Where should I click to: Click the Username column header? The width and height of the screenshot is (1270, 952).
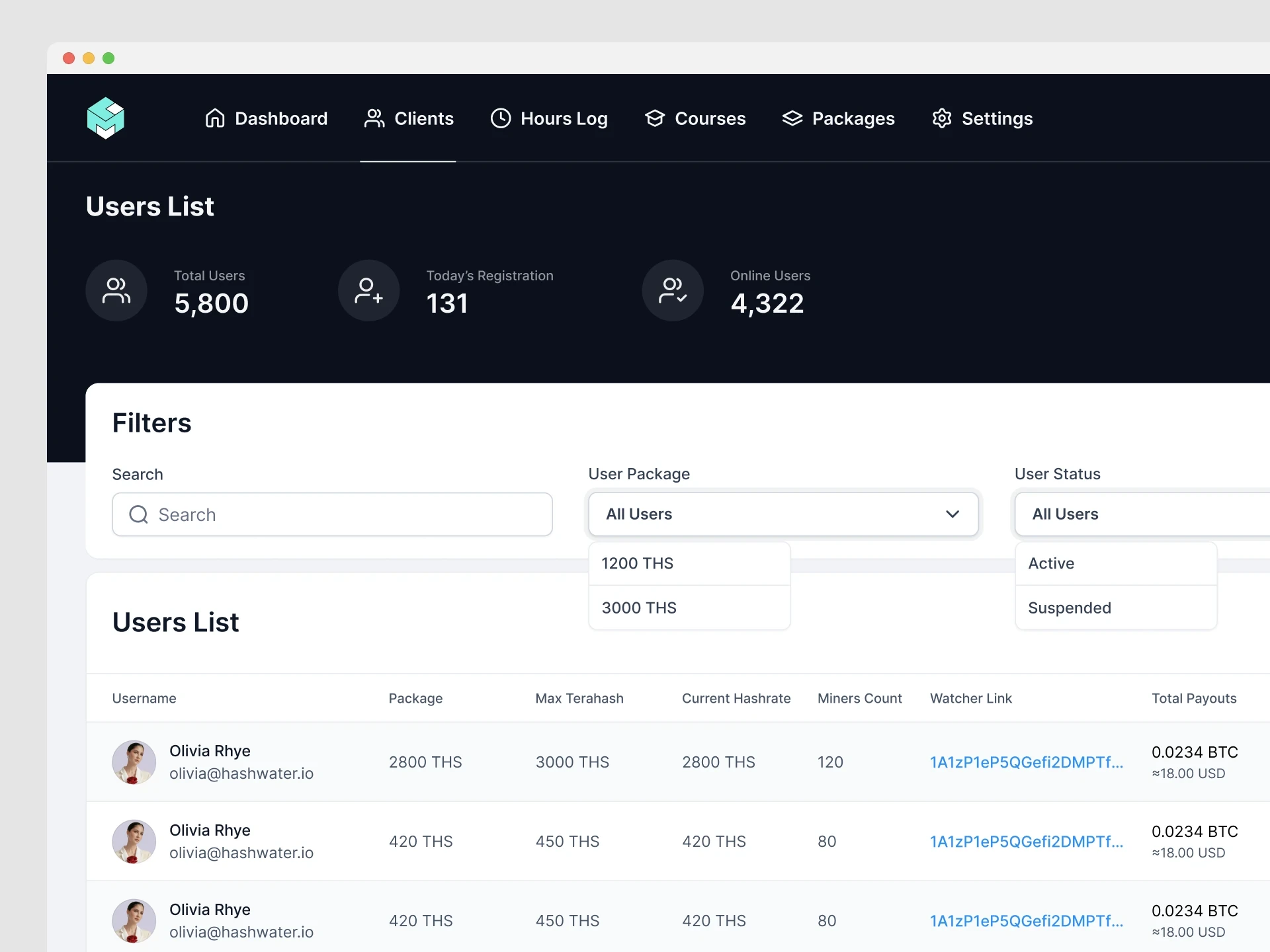(144, 698)
